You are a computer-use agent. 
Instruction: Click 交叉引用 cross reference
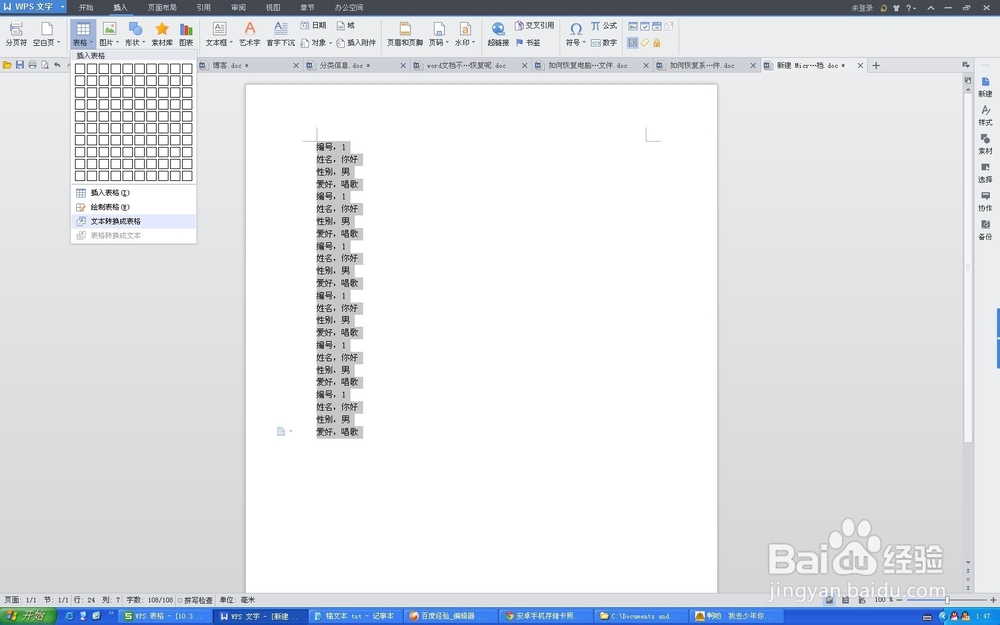534,26
